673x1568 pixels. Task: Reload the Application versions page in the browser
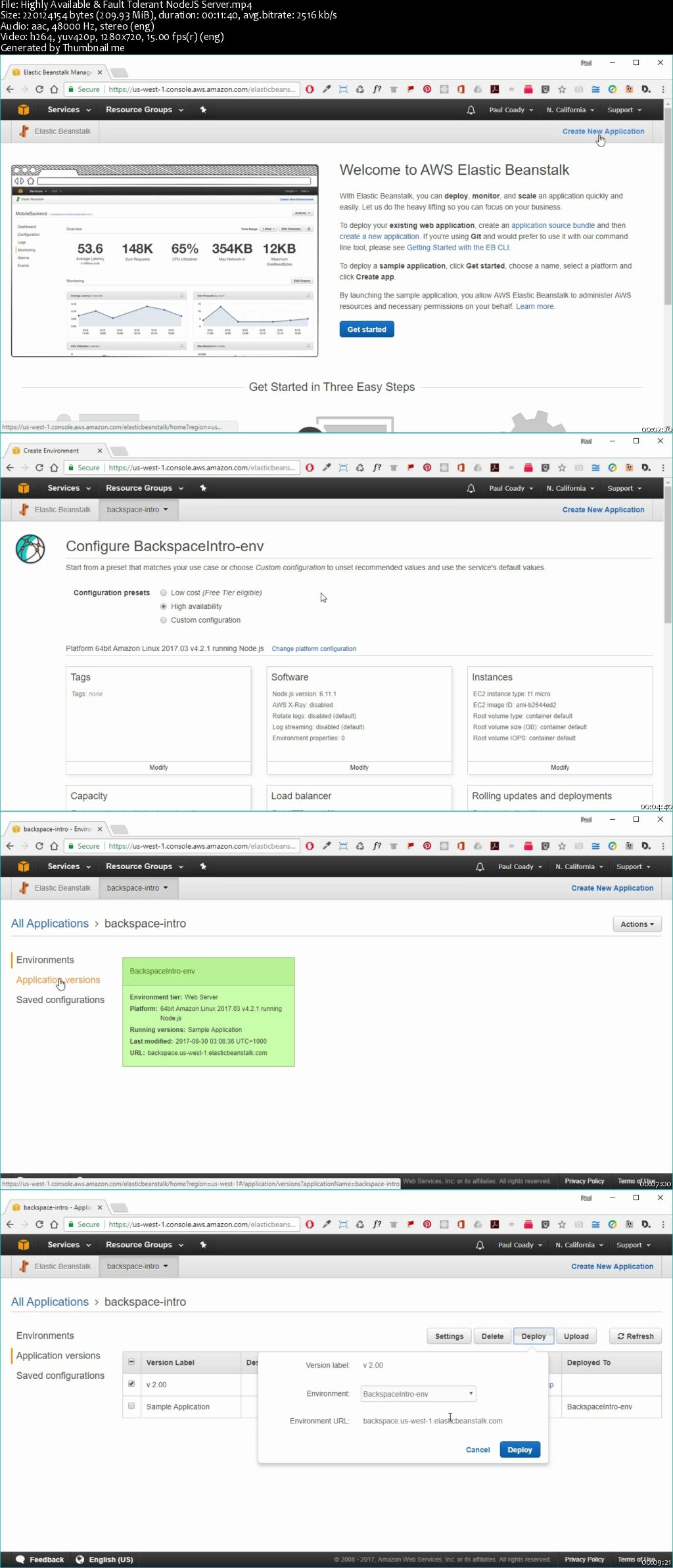(x=39, y=1224)
